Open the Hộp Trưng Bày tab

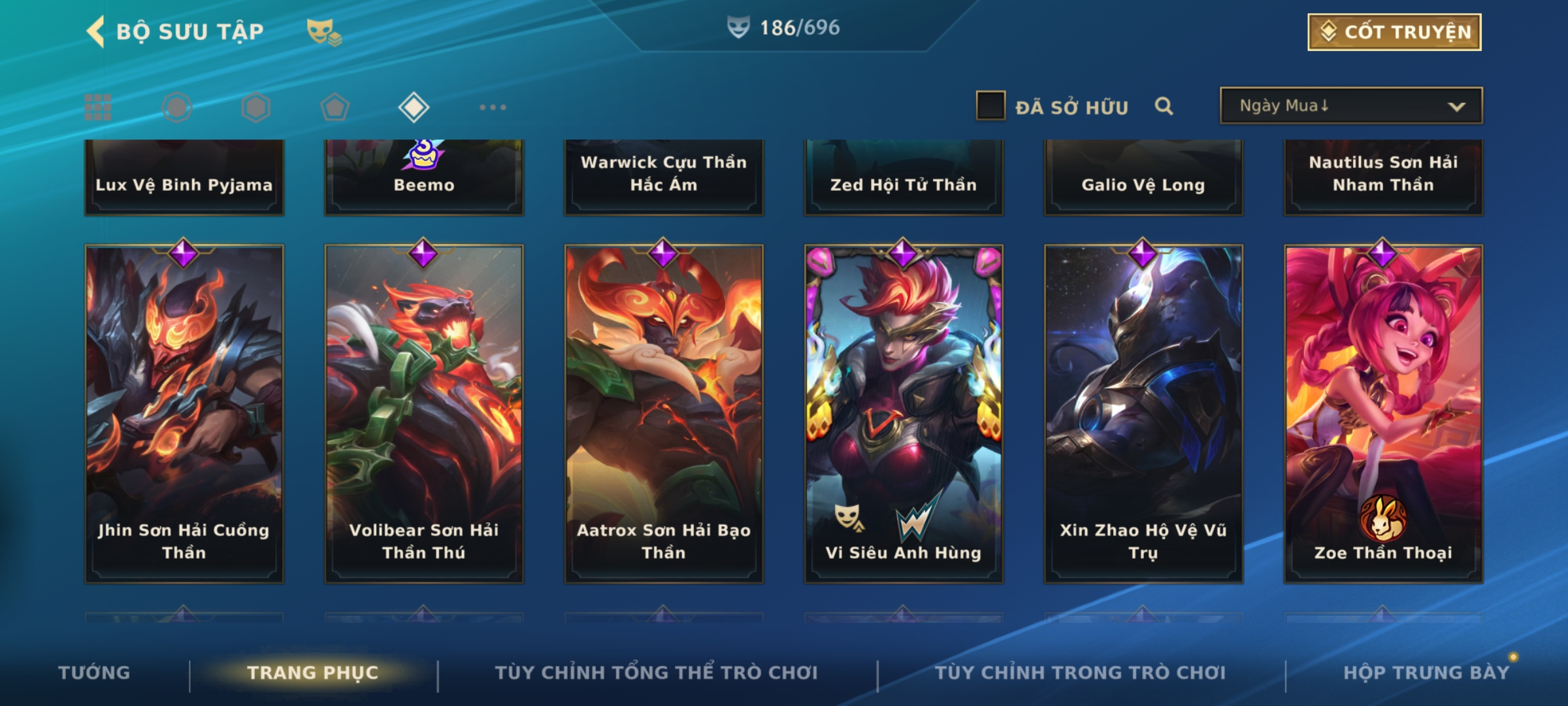click(1426, 672)
